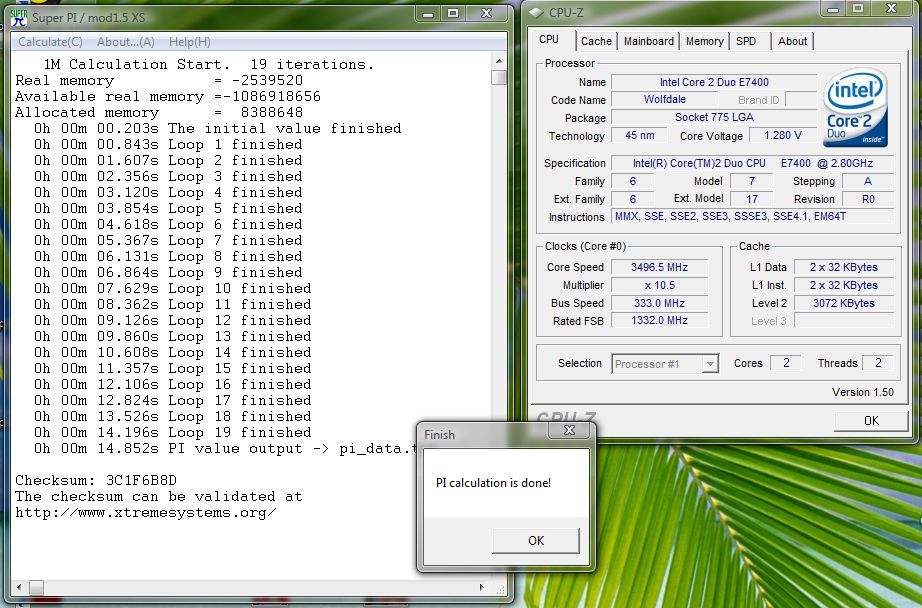Click the Core Voltage value '1.280 V'
Viewport: 922px width, 608px height.
tap(783, 135)
